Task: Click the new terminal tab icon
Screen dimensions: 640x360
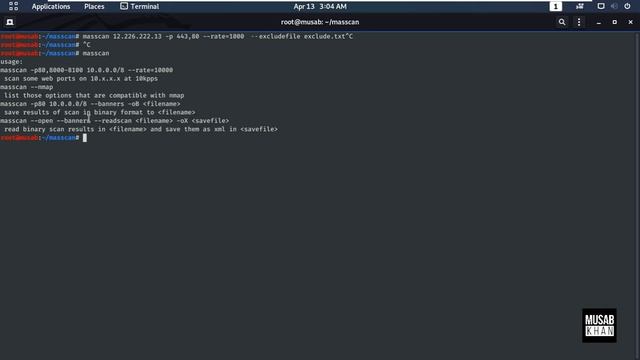Action: pyautogui.click(x=10, y=22)
